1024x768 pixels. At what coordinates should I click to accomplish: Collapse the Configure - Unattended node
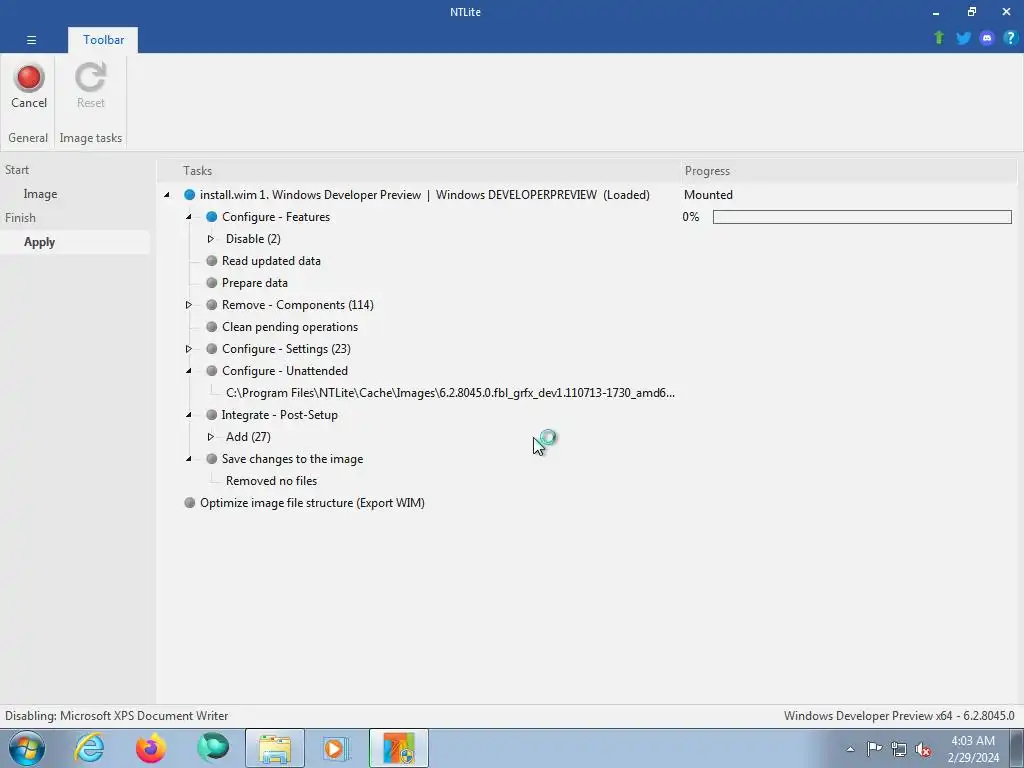pos(189,371)
